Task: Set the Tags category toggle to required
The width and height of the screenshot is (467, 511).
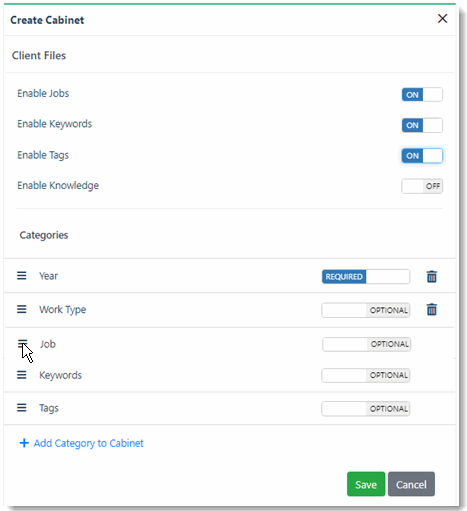Action: [366, 409]
